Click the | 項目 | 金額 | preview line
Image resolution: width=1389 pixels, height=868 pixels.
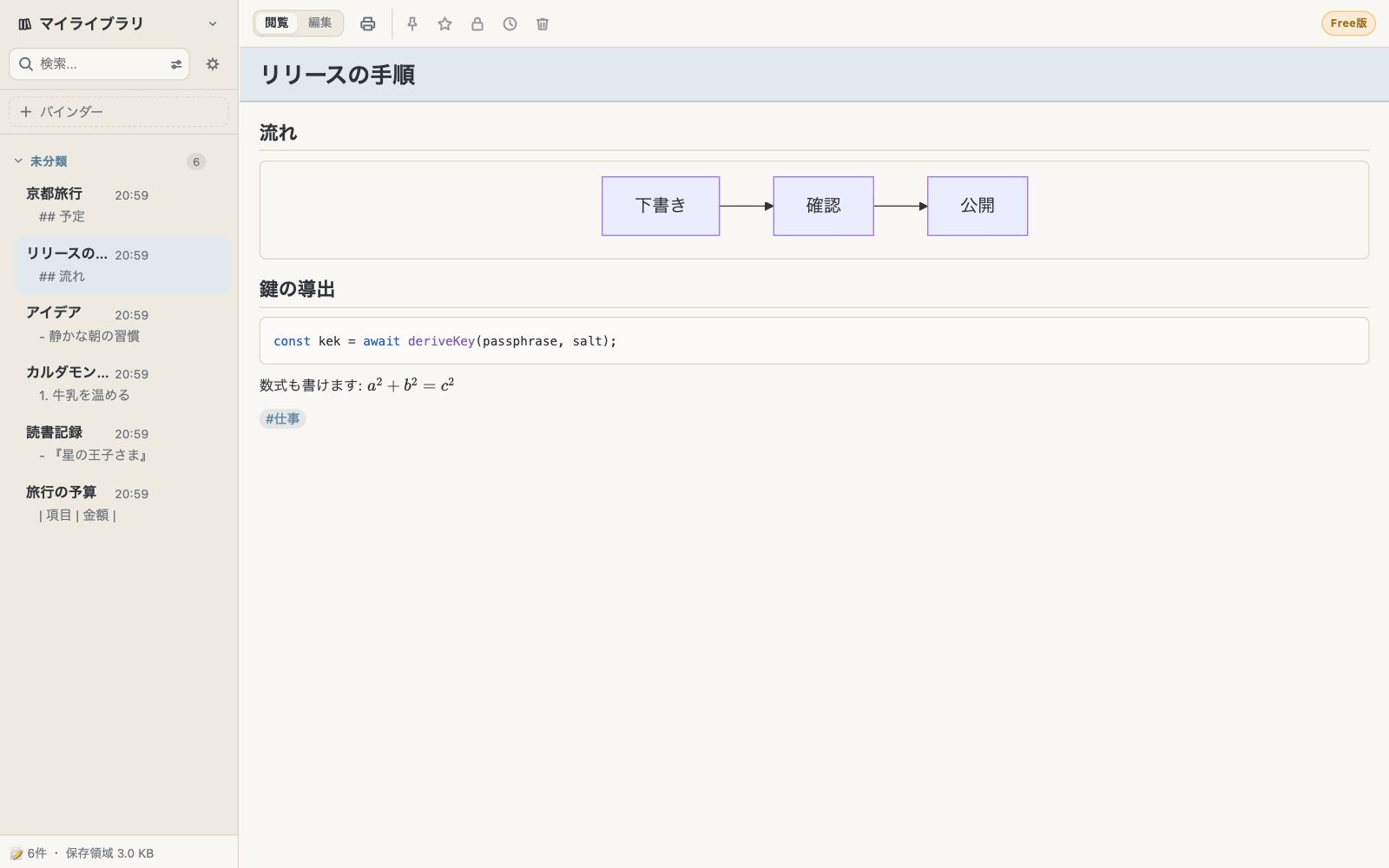[77, 515]
